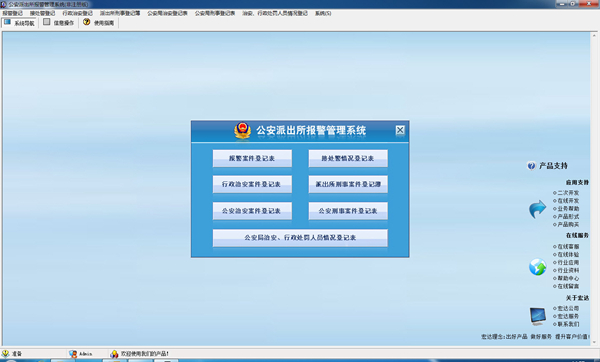Open 报警案件登记表 button

click(x=252, y=158)
